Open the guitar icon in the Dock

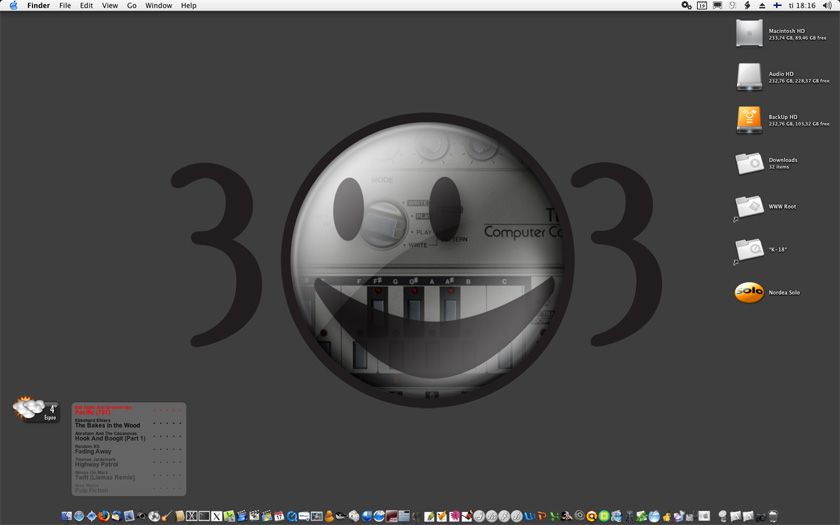click(x=167, y=516)
